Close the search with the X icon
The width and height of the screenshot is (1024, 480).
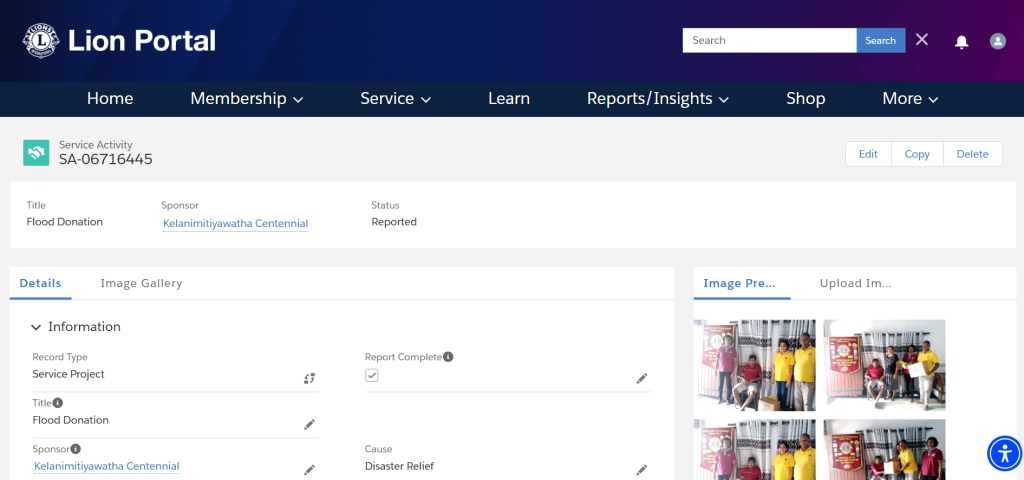tap(921, 40)
